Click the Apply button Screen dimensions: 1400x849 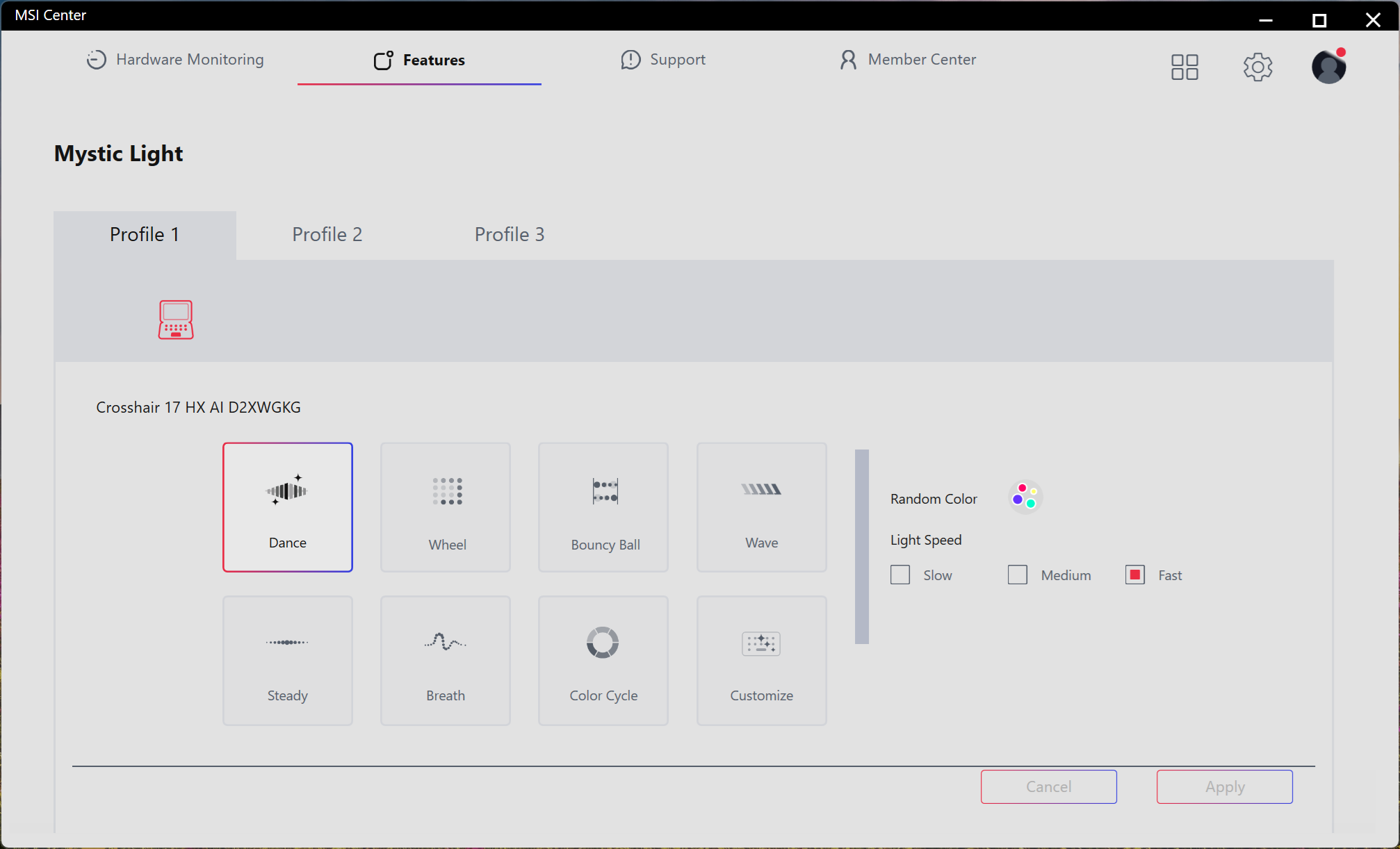[1224, 786]
